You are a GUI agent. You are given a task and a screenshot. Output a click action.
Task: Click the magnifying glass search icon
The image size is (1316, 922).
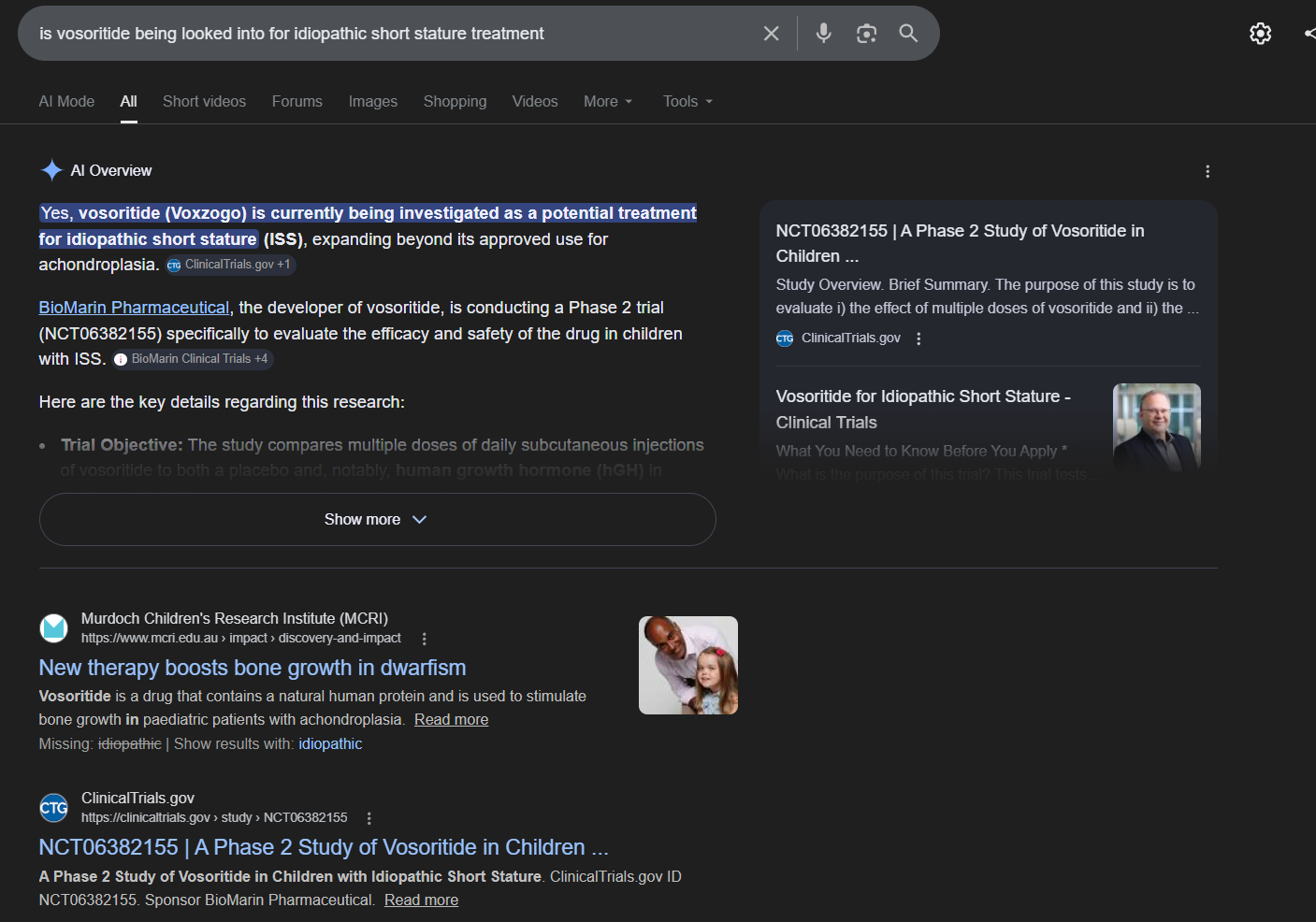(x=908, y=34)
